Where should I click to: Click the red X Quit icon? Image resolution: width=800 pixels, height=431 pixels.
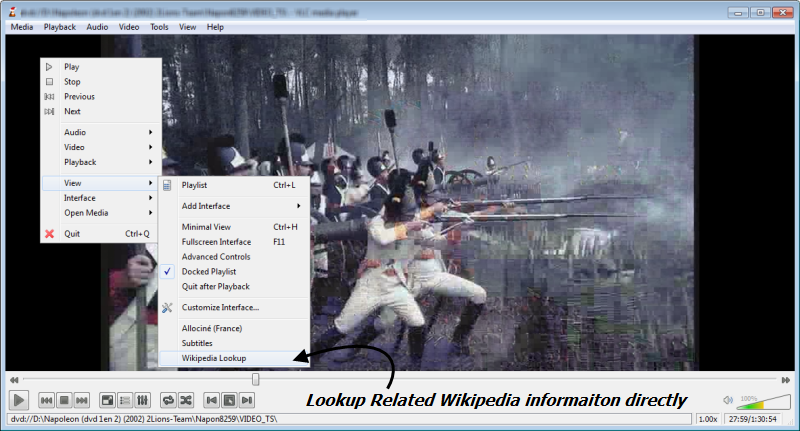coord(49,234)
